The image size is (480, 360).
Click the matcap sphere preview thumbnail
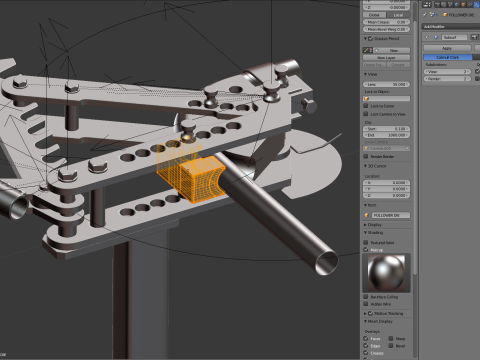click(386, 273)
